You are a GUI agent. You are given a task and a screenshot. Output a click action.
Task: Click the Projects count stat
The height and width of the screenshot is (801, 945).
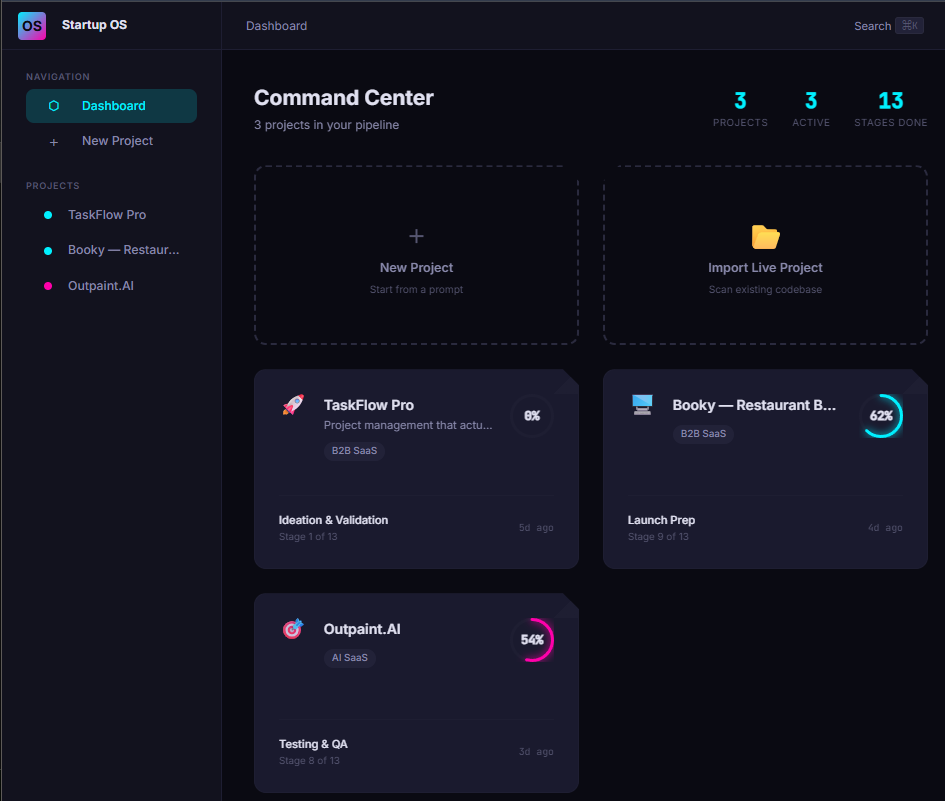pos(740,109)
